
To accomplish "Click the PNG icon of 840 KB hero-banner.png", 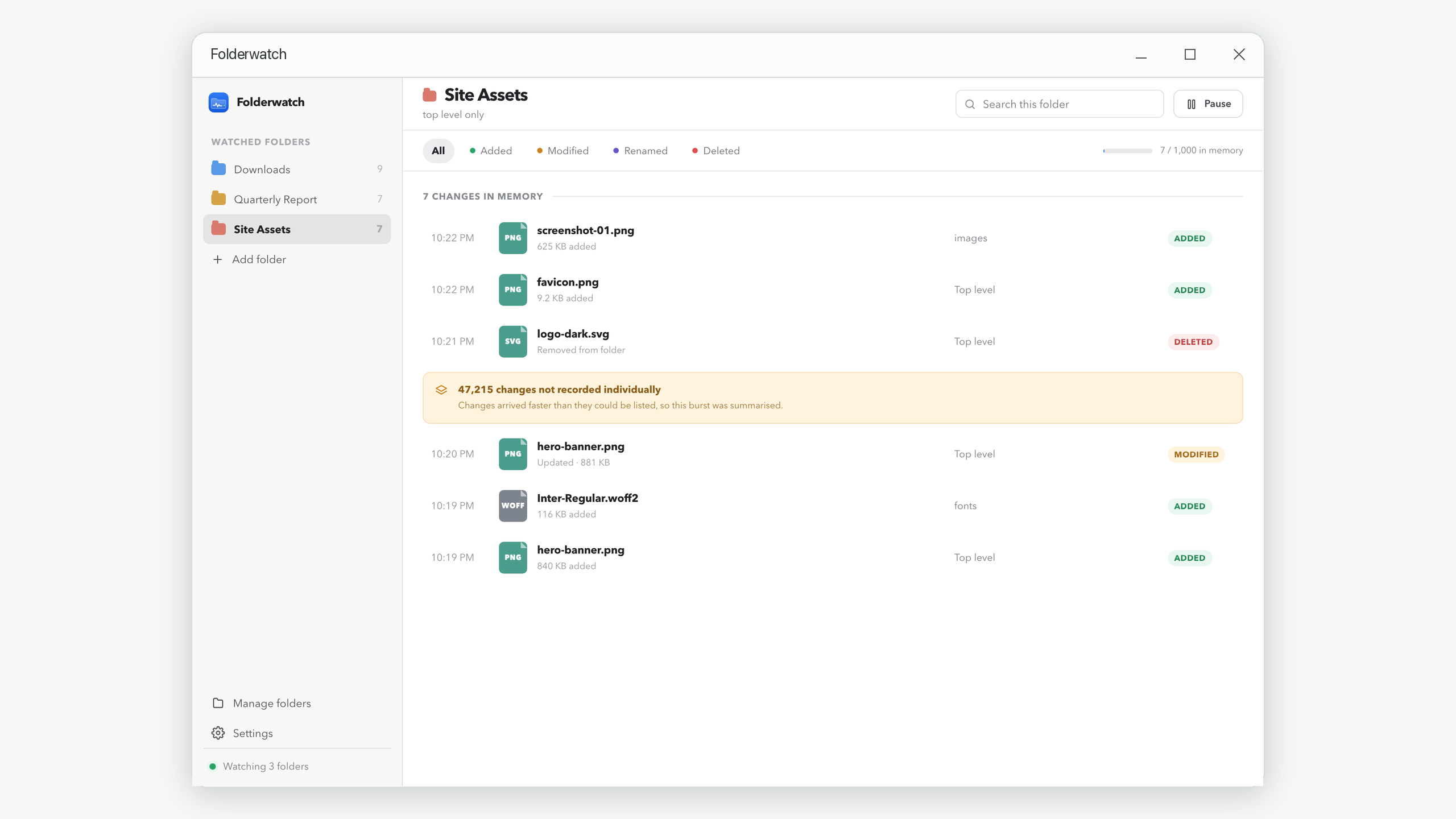I will click(513, 557).
